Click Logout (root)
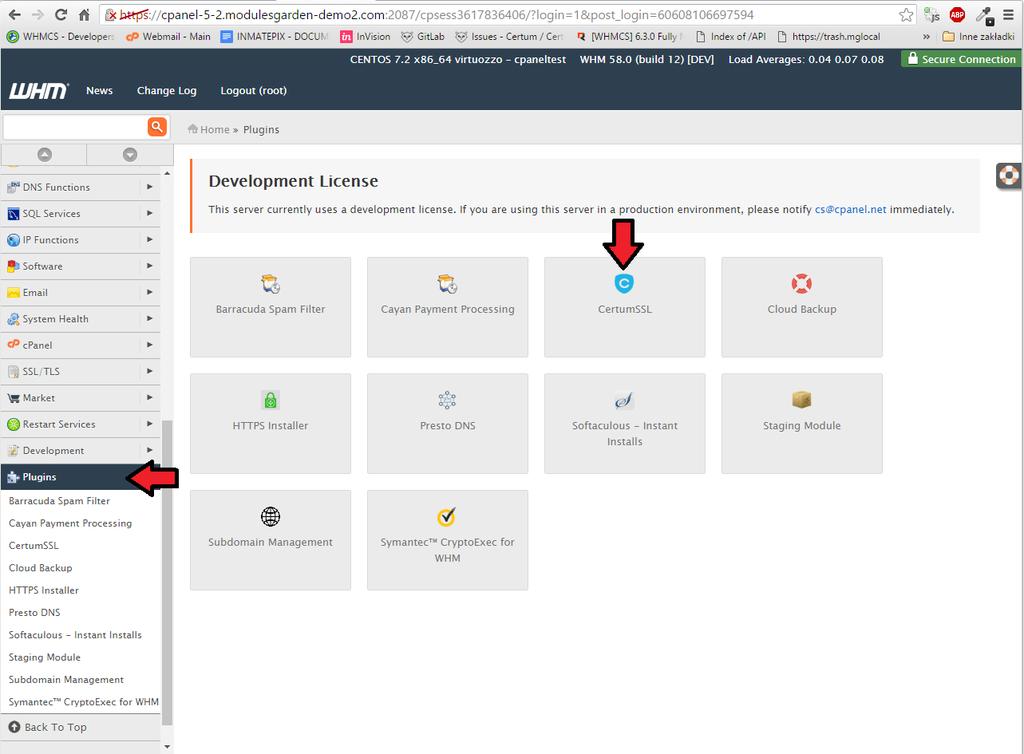Image resolution: width=1024 pixels, height=754 pixels. pyautogui.click(x=253, y=91)
